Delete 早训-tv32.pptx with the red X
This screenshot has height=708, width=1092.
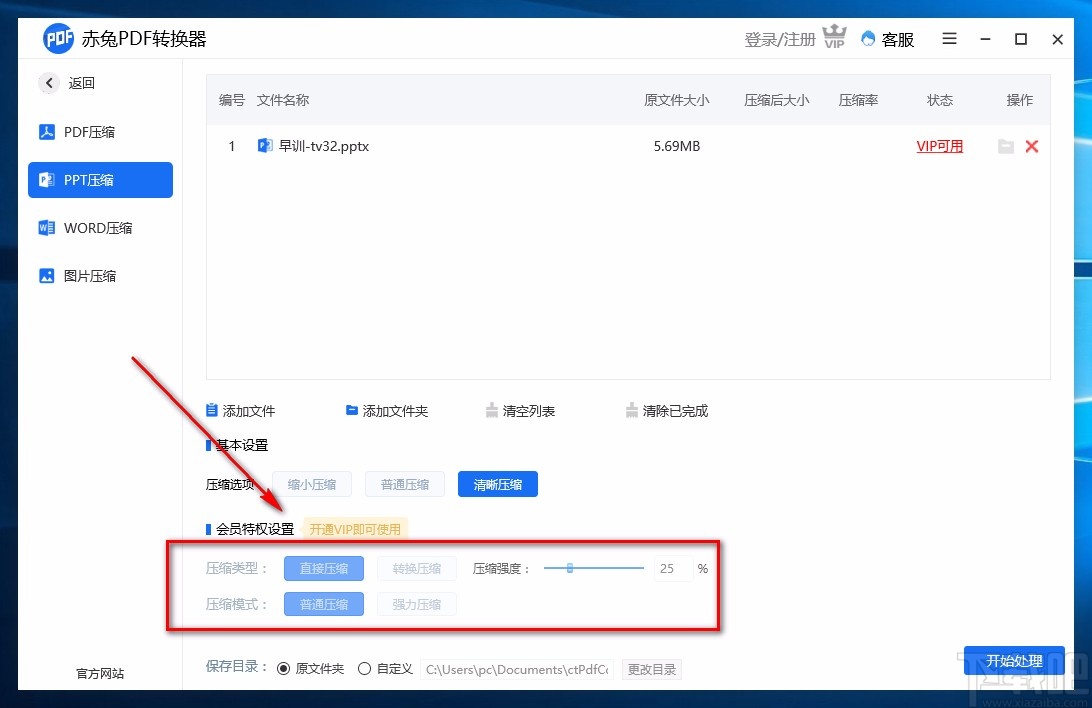tap(1032, 146)
